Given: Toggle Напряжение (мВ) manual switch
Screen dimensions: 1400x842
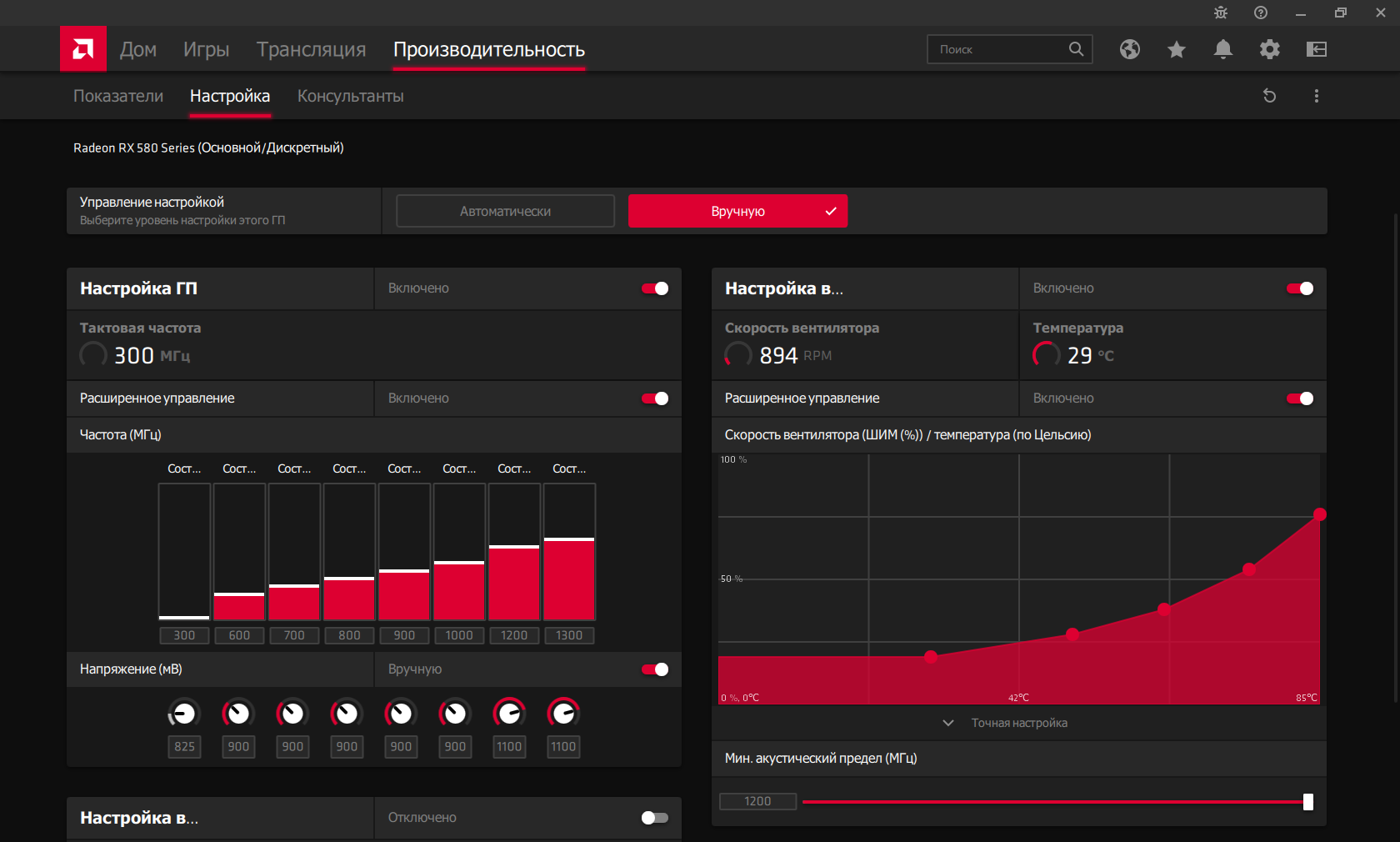Looking at the screenshot, I should (655, 669).
